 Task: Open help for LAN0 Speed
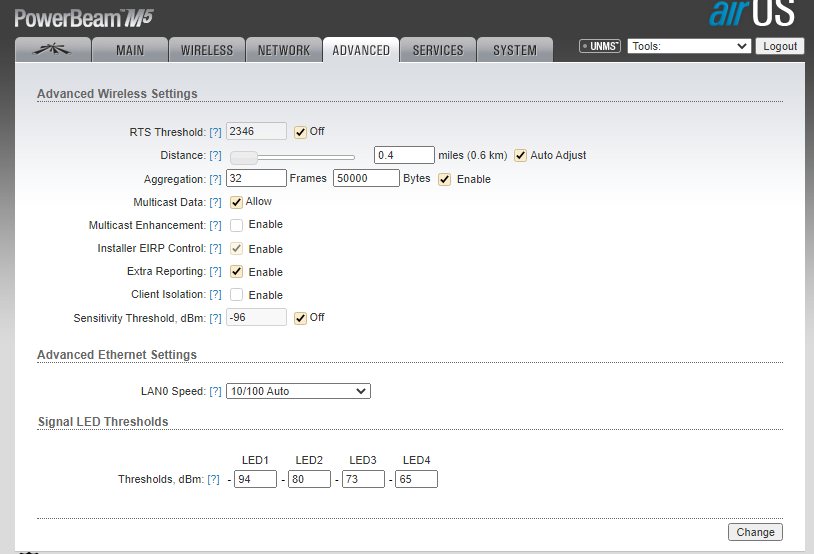pyautogui.click(x=215, y=391)
